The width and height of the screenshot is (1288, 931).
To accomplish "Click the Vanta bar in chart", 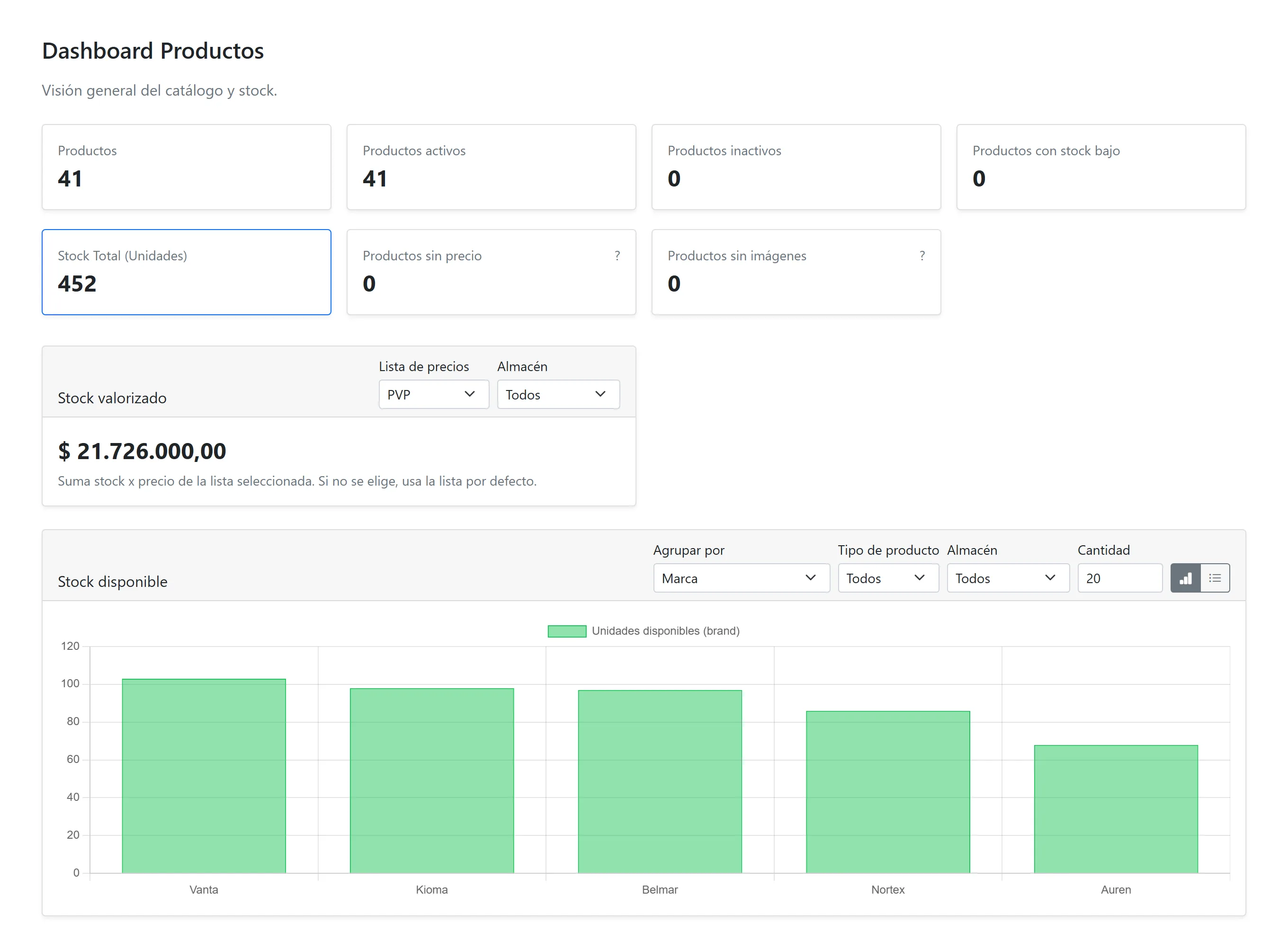I will [x=204, y=776].
